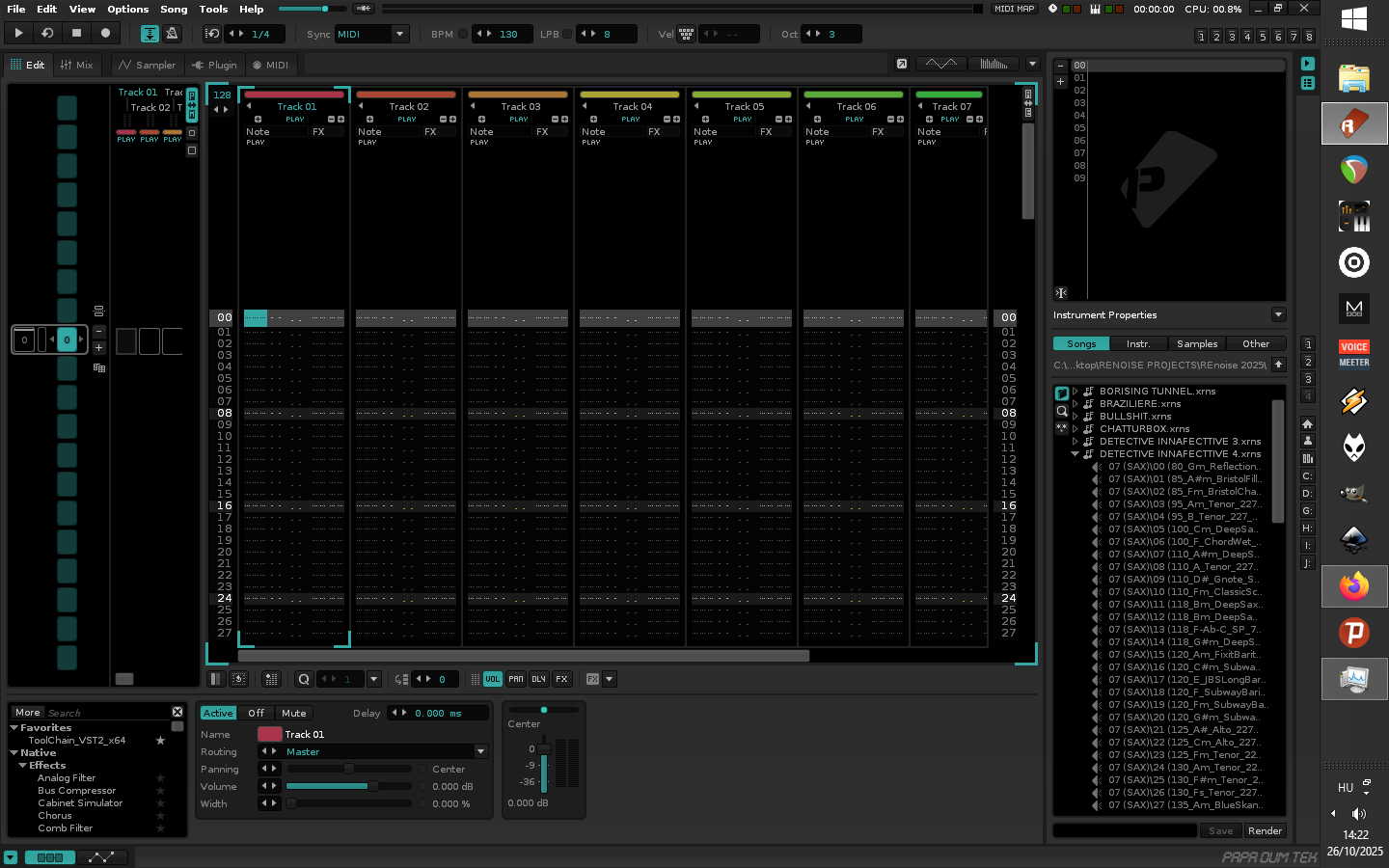1389x868 pixels.
Task: Expand the BRAZILIERE.xrns song entry
Action: 1075,404
